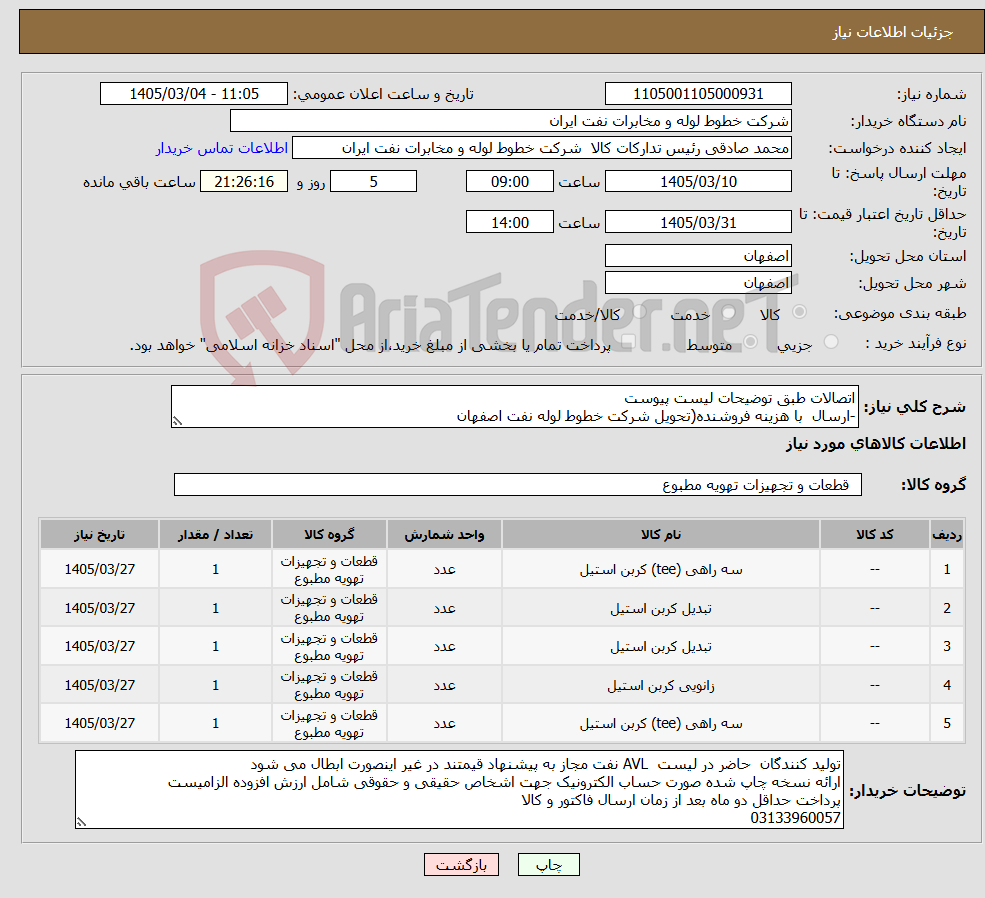Viewport: 985px width, 898px height.
Task: Click price validity date 1405/03/31
Action: click(698, 222)
